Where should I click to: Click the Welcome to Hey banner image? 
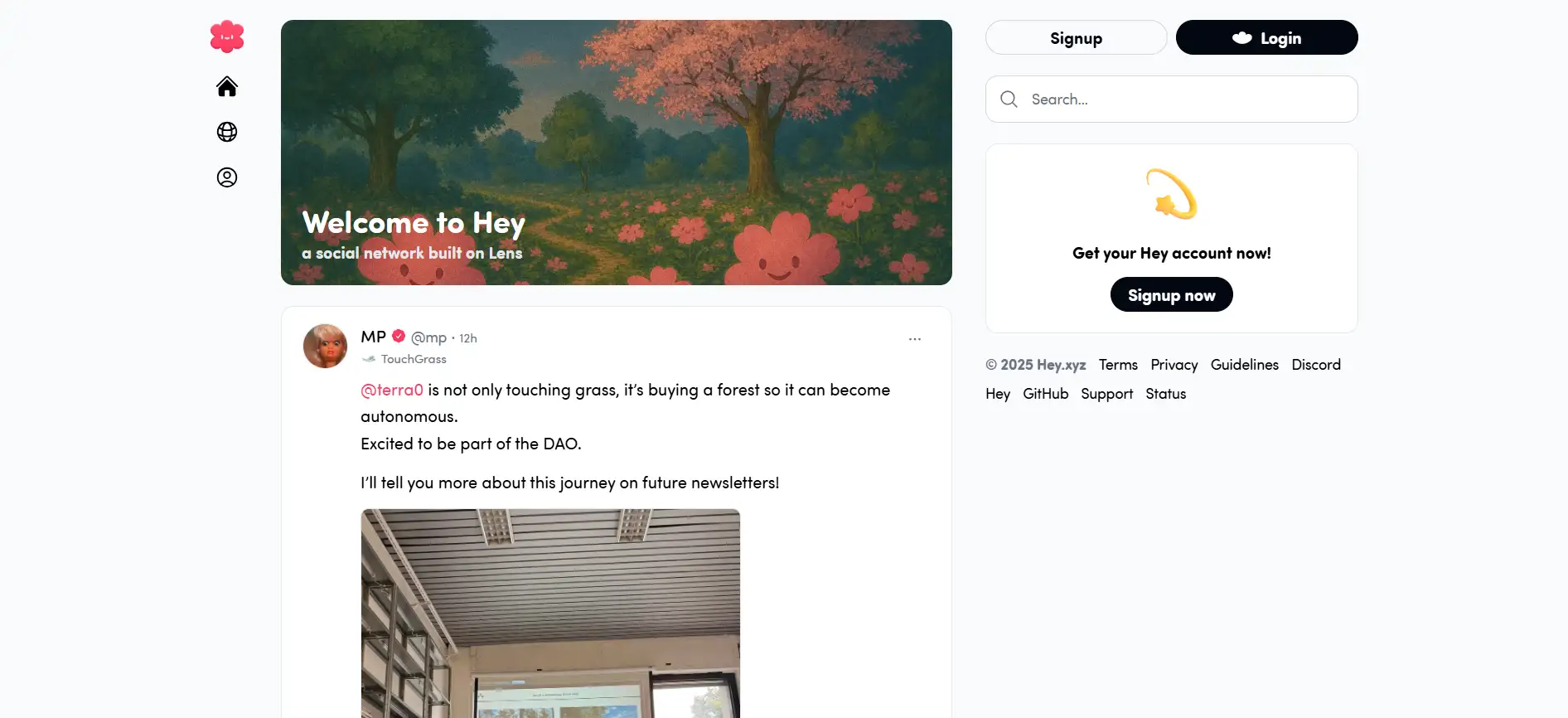pyautogui.click(x=617, y=153)
